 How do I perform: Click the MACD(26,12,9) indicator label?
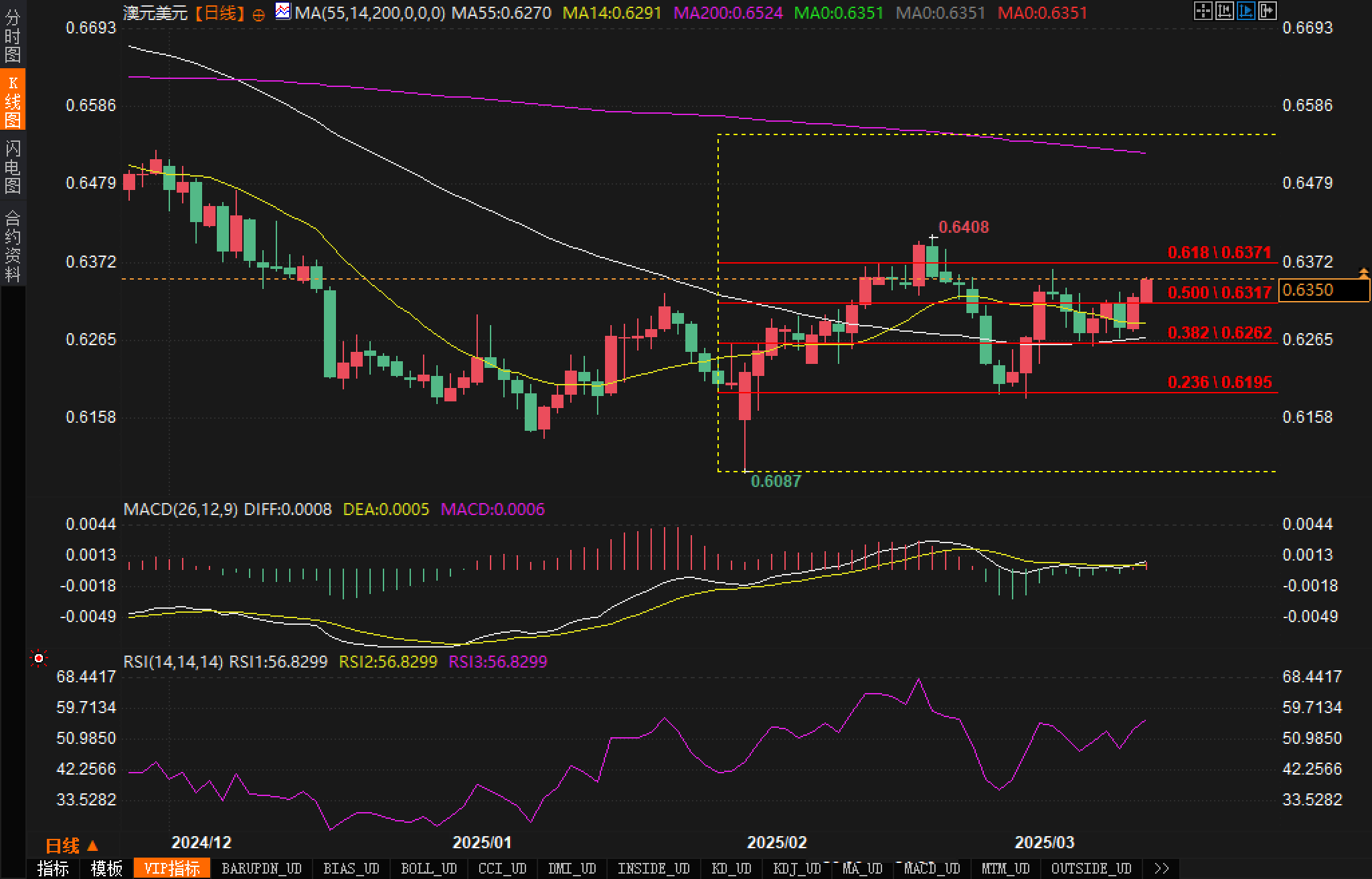click(x=181, y=509)
